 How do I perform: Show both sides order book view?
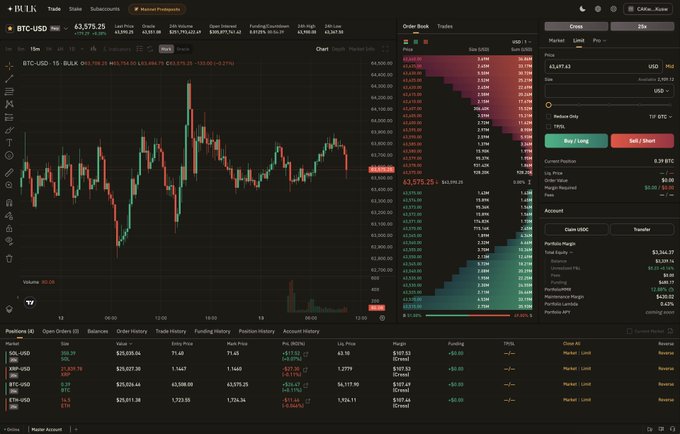pyautogui.click(x=406, y=42)
